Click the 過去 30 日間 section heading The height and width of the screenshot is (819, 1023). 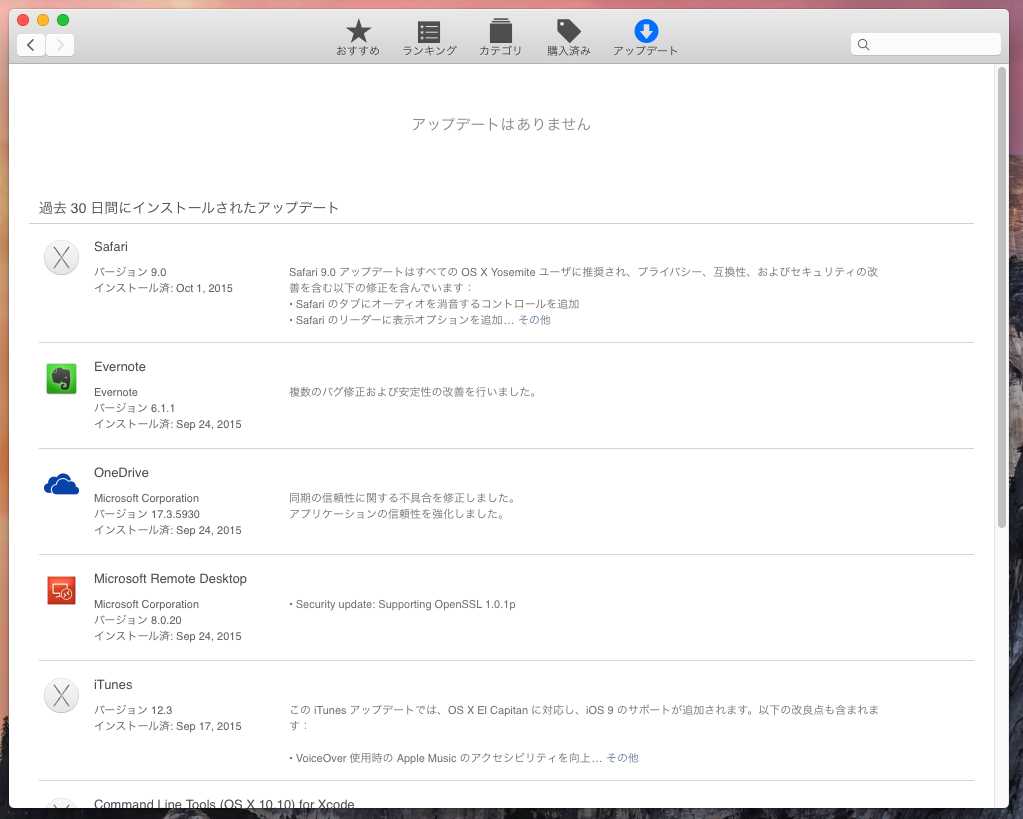pyautogui.click(x=189, y=208)
